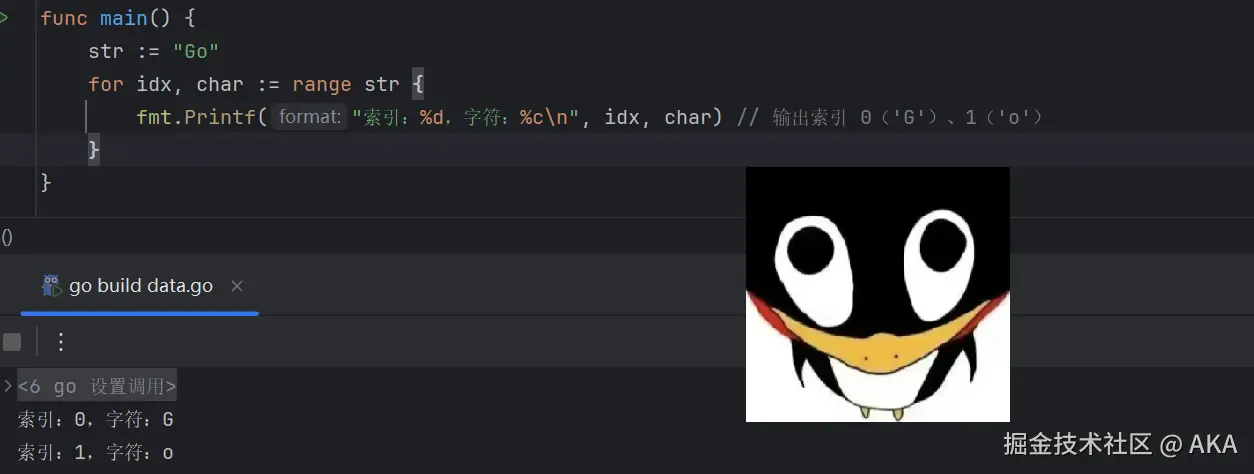
Task: Click the folded <6 go 设置调用> text
Action: 97,386
